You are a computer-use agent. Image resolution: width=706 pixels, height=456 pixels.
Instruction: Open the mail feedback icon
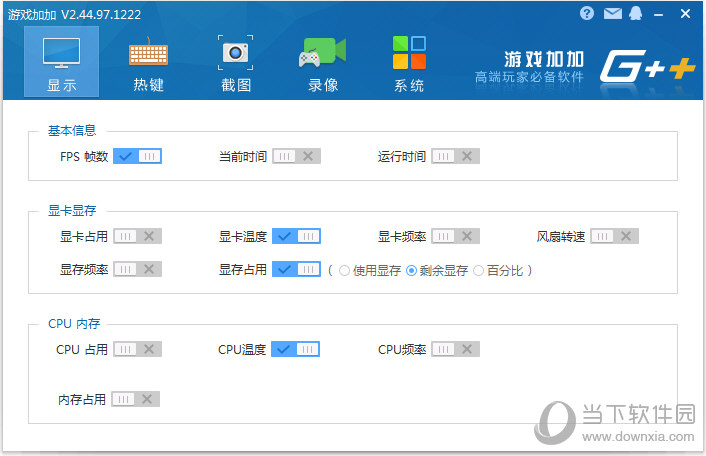coord(612,14)
